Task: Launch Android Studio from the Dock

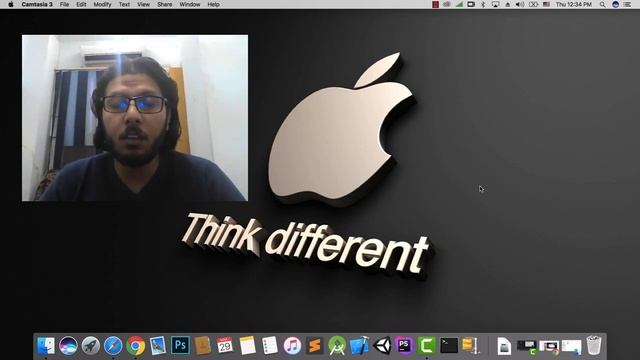Action: [337, 346]
